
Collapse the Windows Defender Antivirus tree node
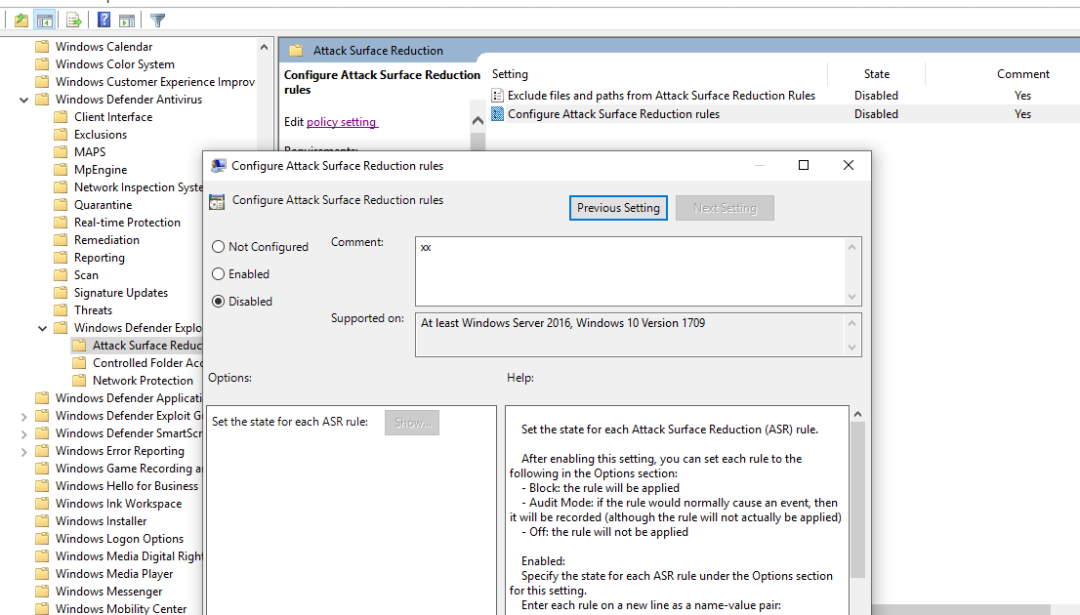click(24, 100)
